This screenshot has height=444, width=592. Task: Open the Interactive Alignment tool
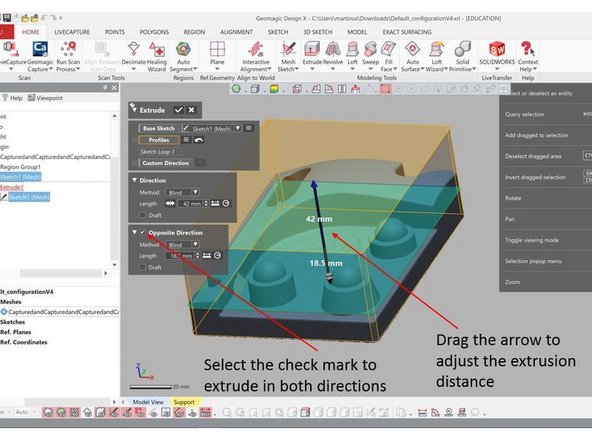[256, 56]
